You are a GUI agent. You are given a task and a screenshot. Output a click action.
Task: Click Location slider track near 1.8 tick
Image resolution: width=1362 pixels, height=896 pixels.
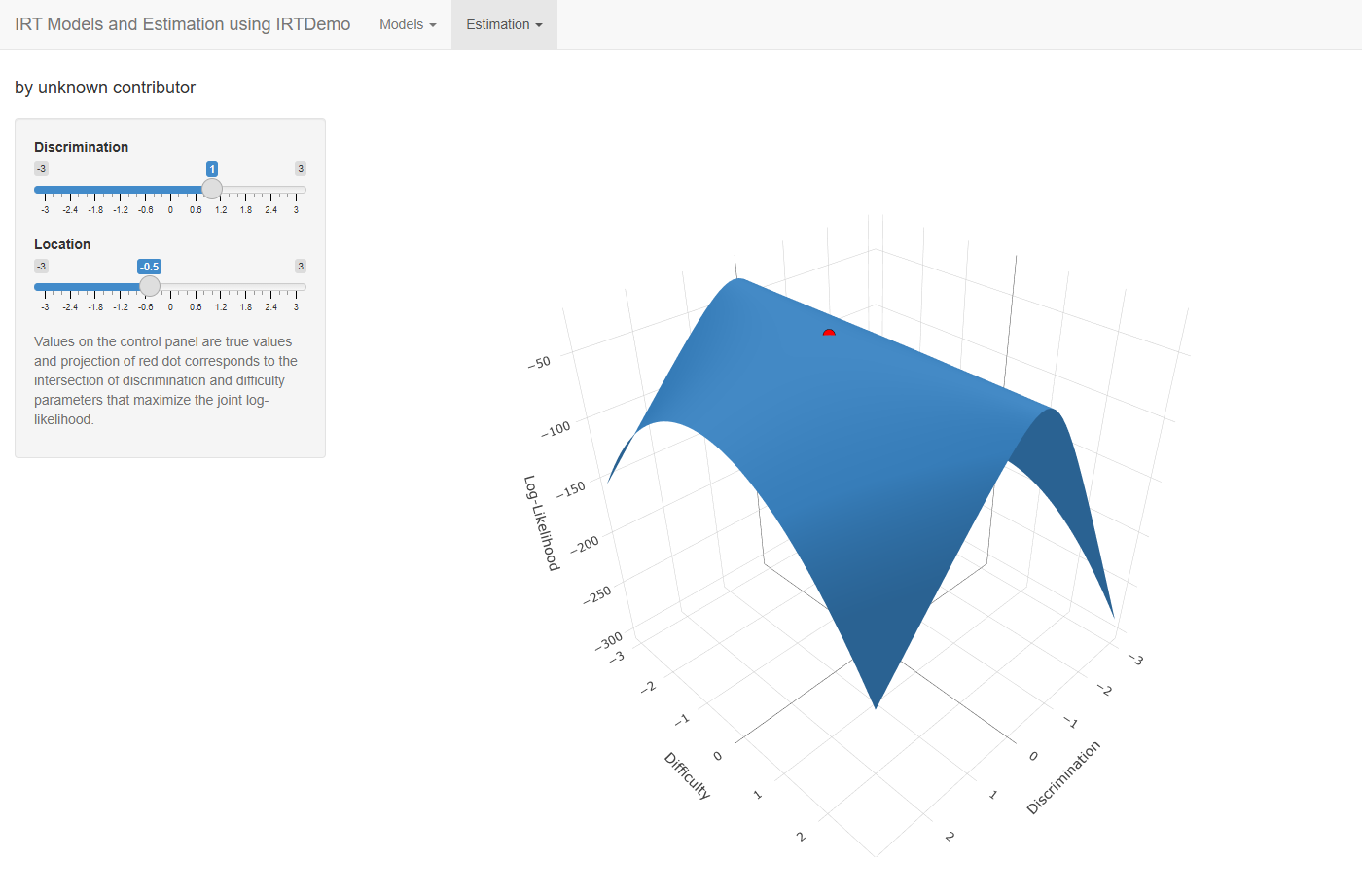click(246, 287)
